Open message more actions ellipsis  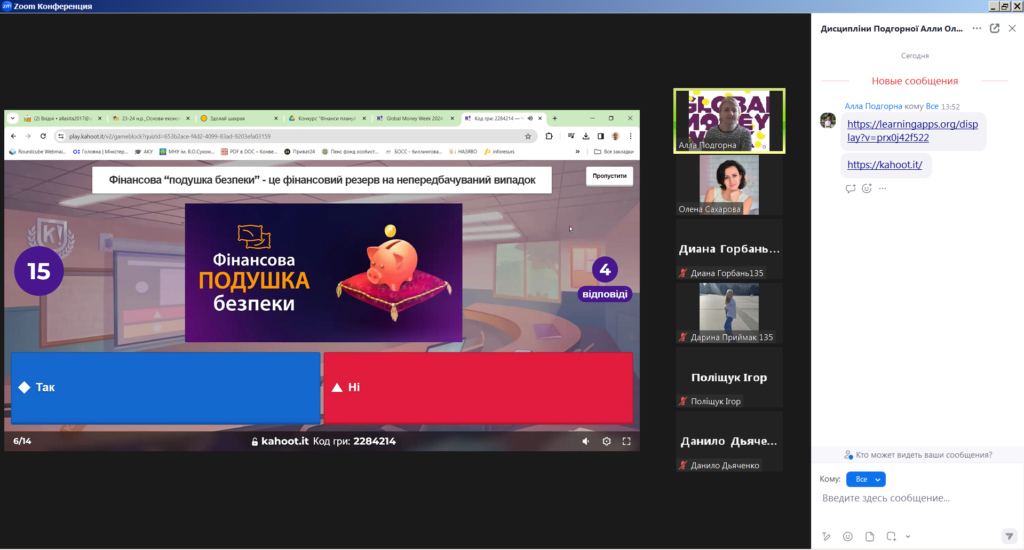[x=882, y=188]
